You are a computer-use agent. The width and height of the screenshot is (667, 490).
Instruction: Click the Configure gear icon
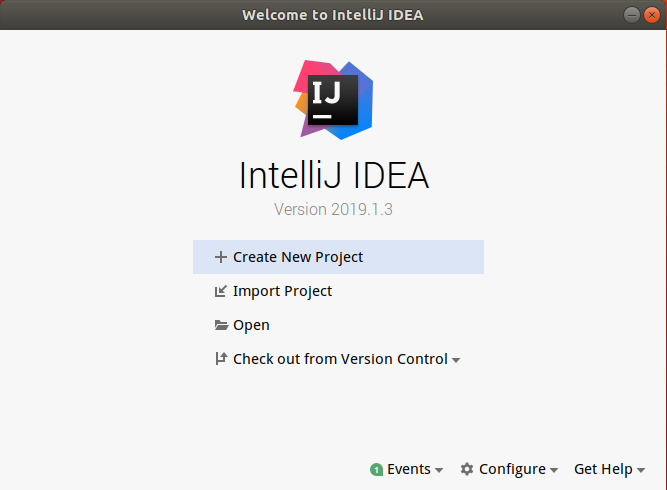point(467,469)
